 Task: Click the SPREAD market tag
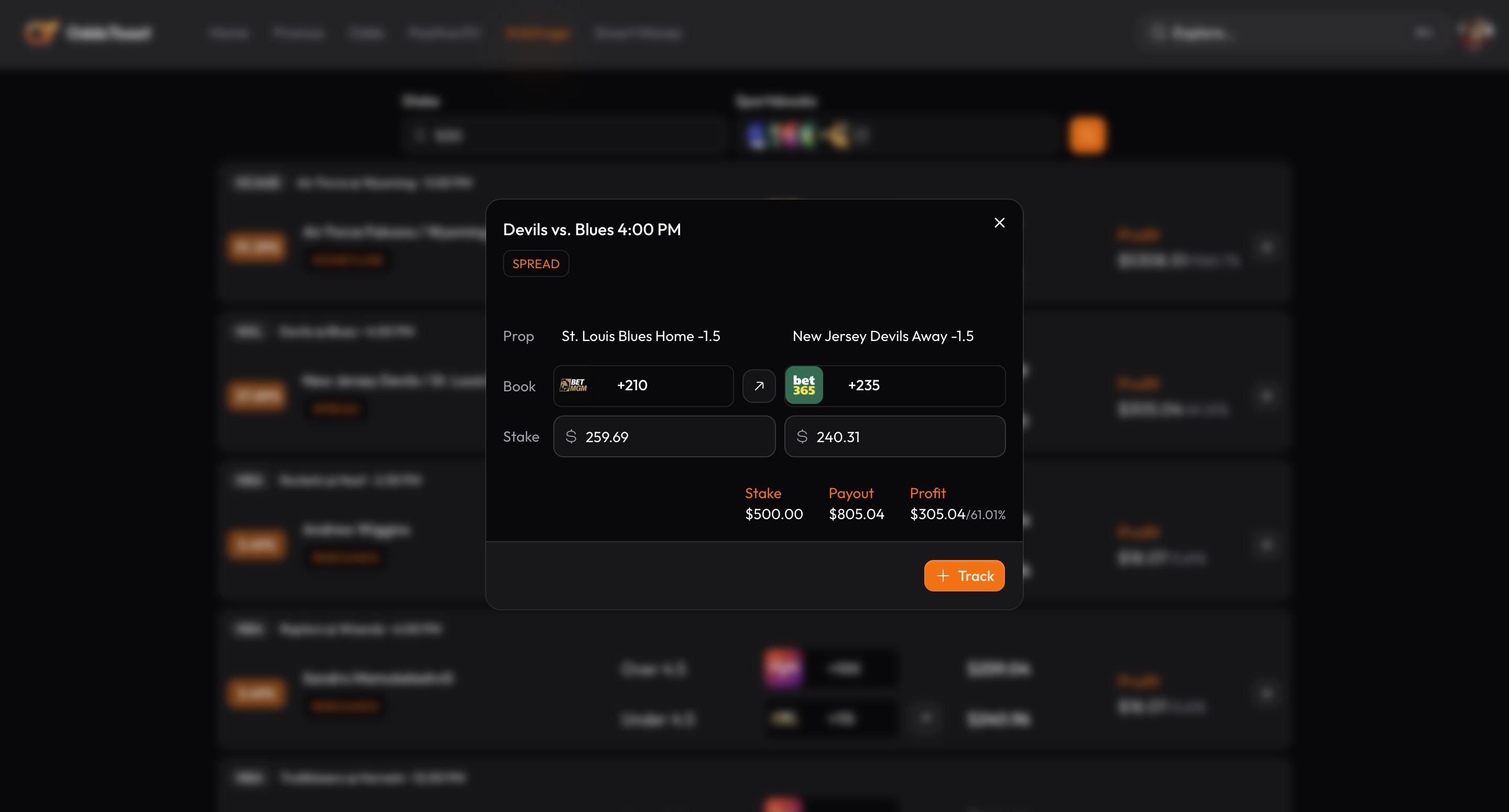click(535, 264)
